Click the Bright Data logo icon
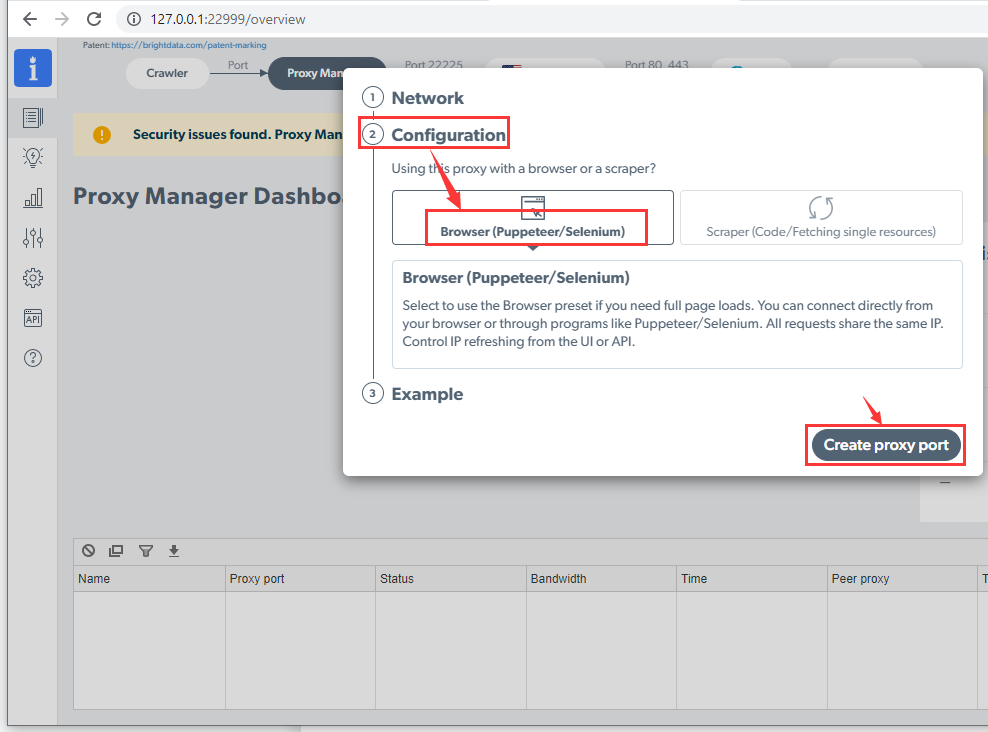 (x=33, y=68)
